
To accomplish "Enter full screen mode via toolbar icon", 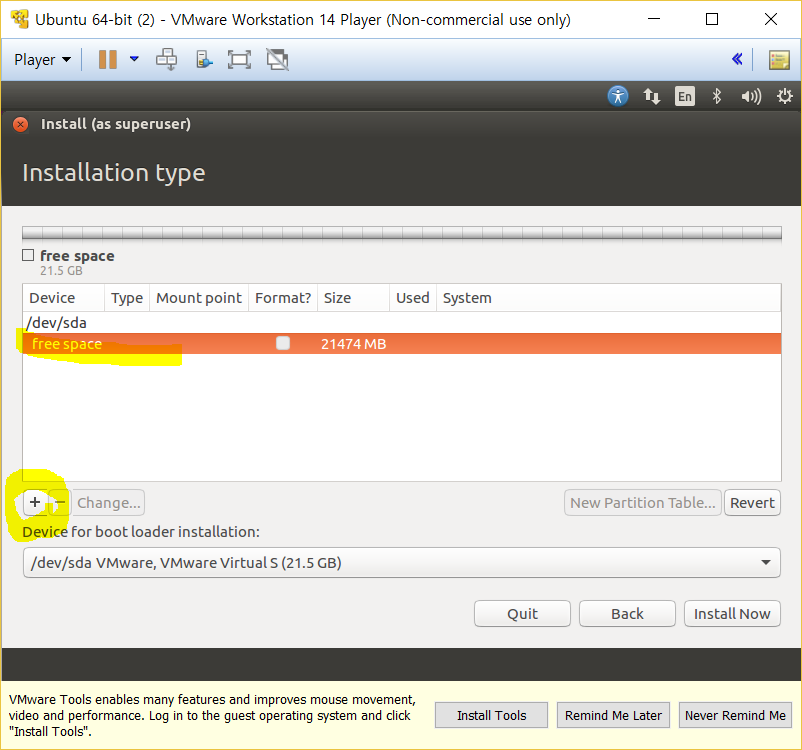I will [x=239, y=60].
